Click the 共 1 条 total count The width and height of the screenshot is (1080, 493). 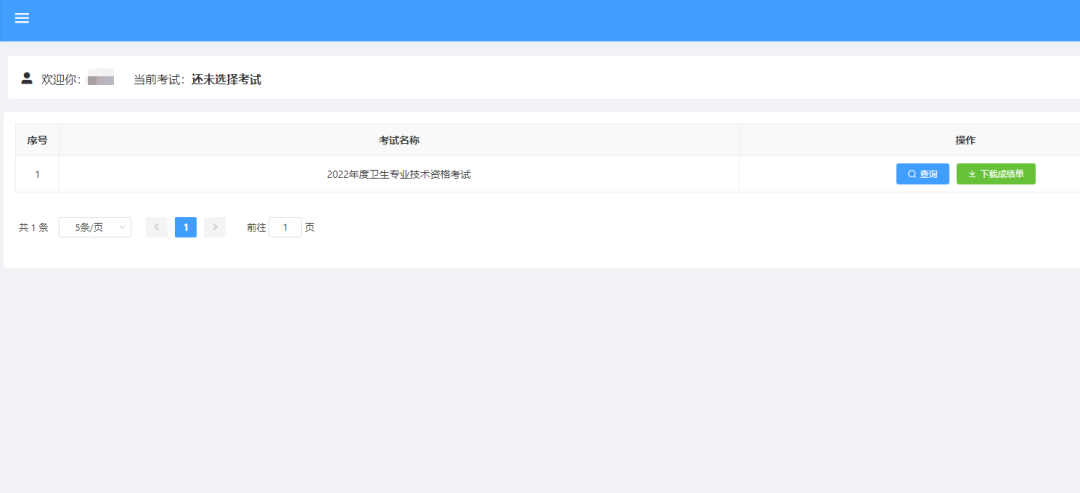(x=34, y=228)
